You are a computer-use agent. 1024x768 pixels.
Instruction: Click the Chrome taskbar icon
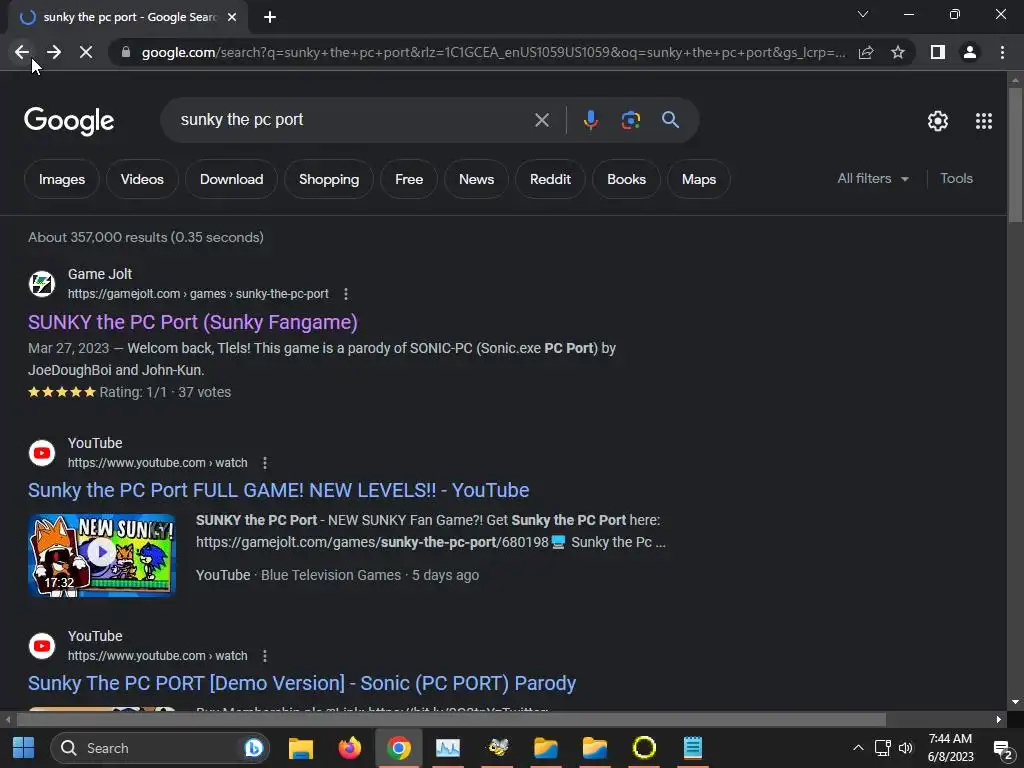[x=398, y=748]
